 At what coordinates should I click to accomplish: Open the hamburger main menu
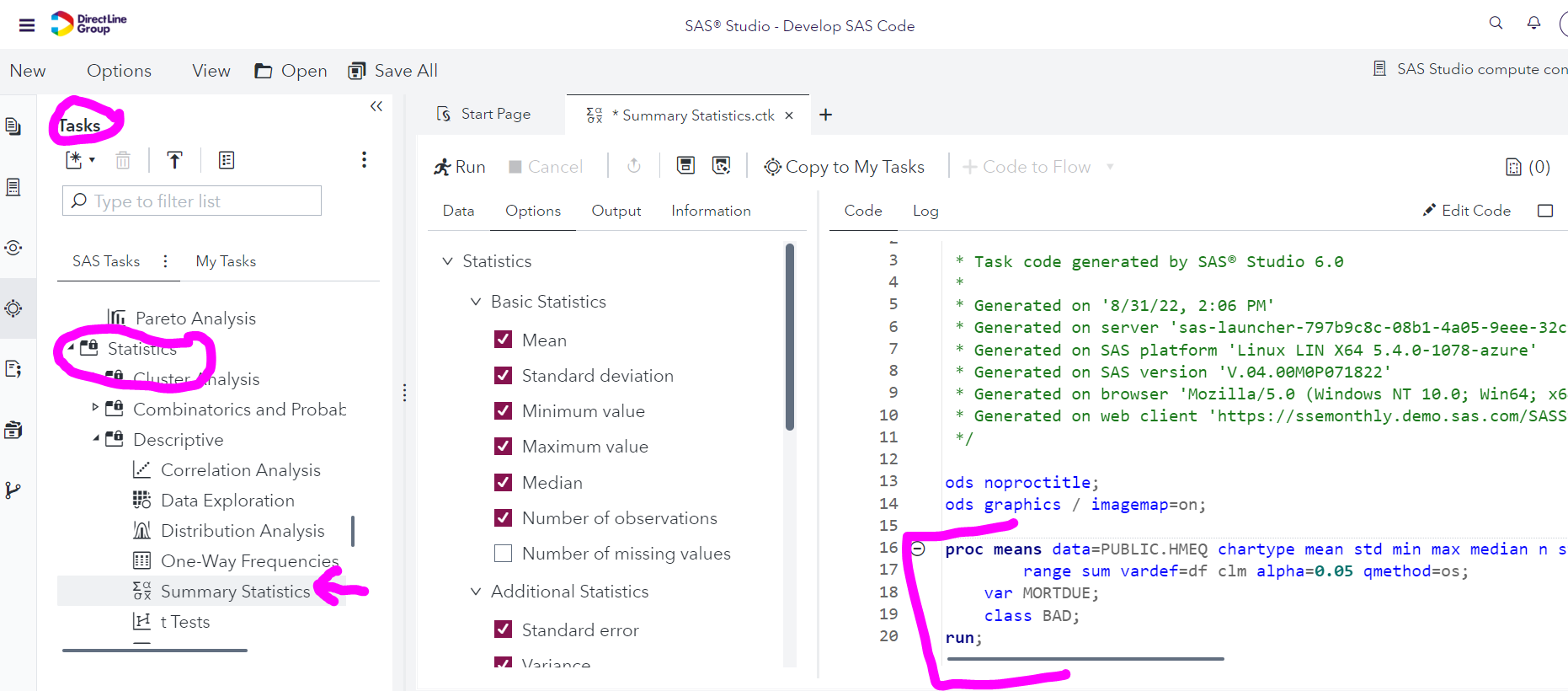pos(27,25)
